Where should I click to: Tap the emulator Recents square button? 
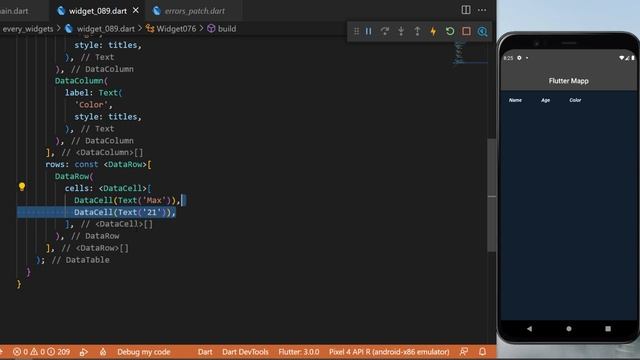point(608,329)
